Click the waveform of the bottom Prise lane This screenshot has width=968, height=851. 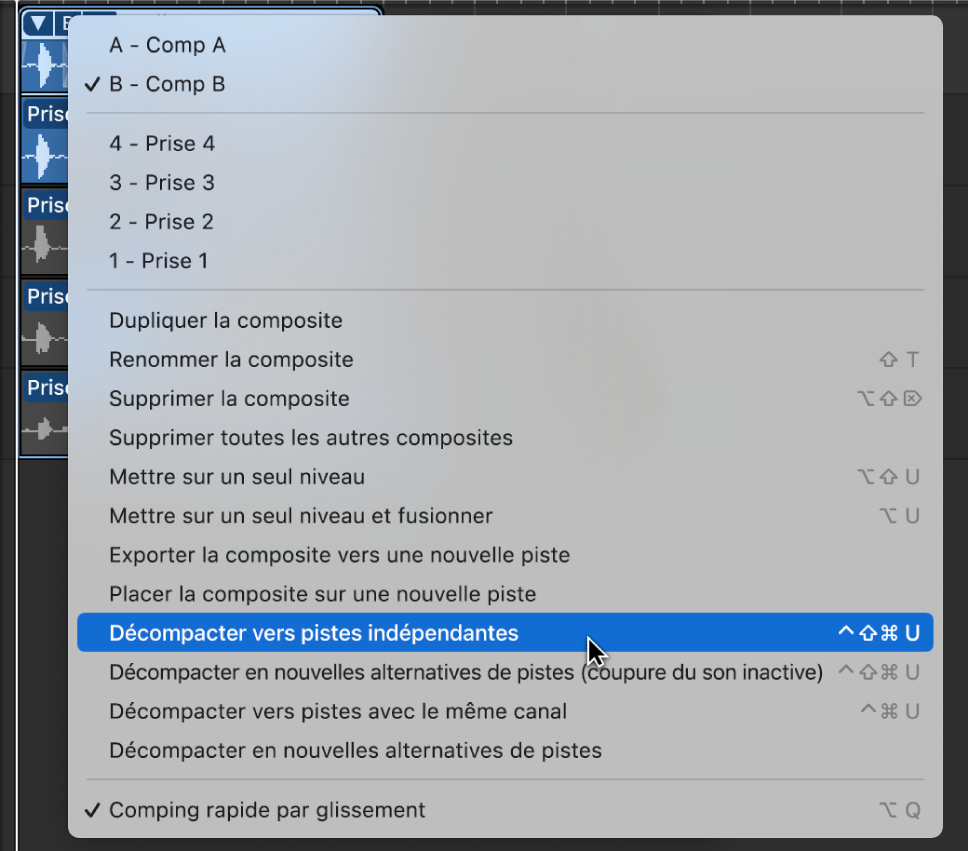[45, 428]
